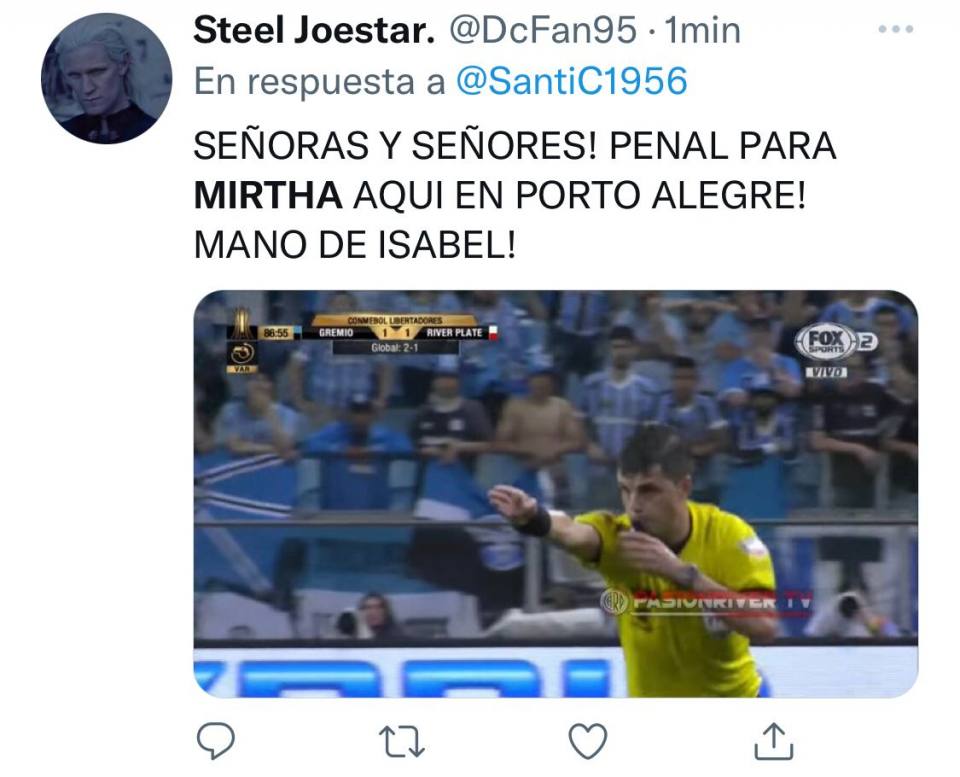The height and width of the screenshot is (777, 960).
Task: Click the reply speech bubble icon
Action: pos(216,741)
